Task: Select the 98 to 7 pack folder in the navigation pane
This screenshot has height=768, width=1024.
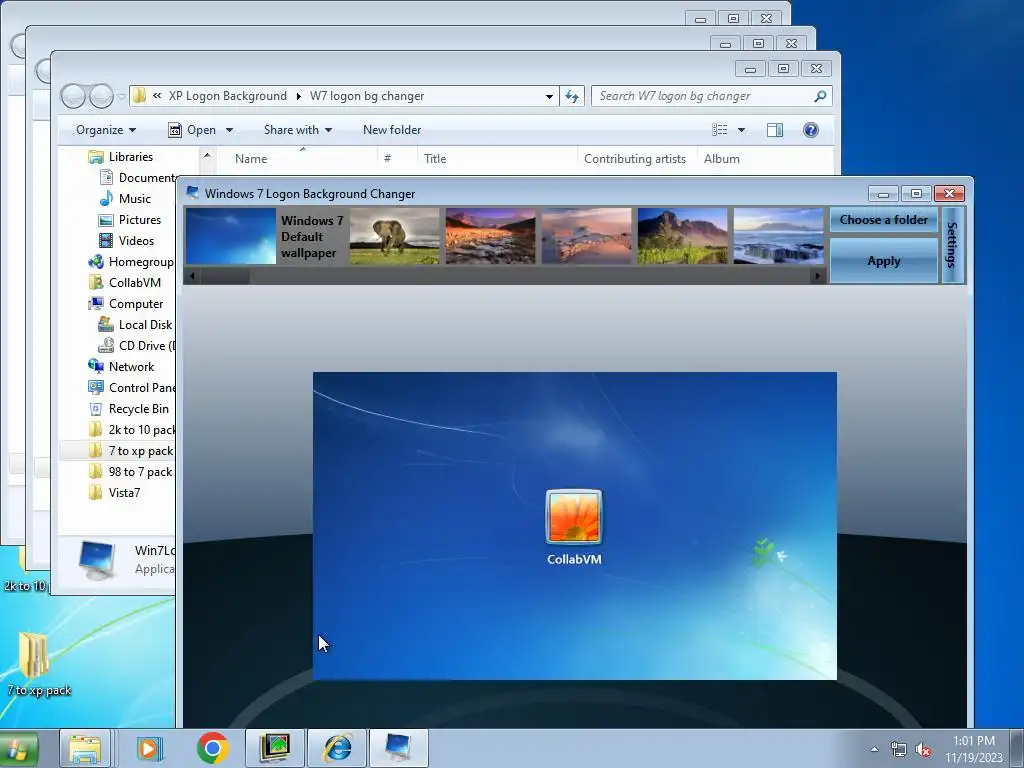Action: click(x=140, y=472)
